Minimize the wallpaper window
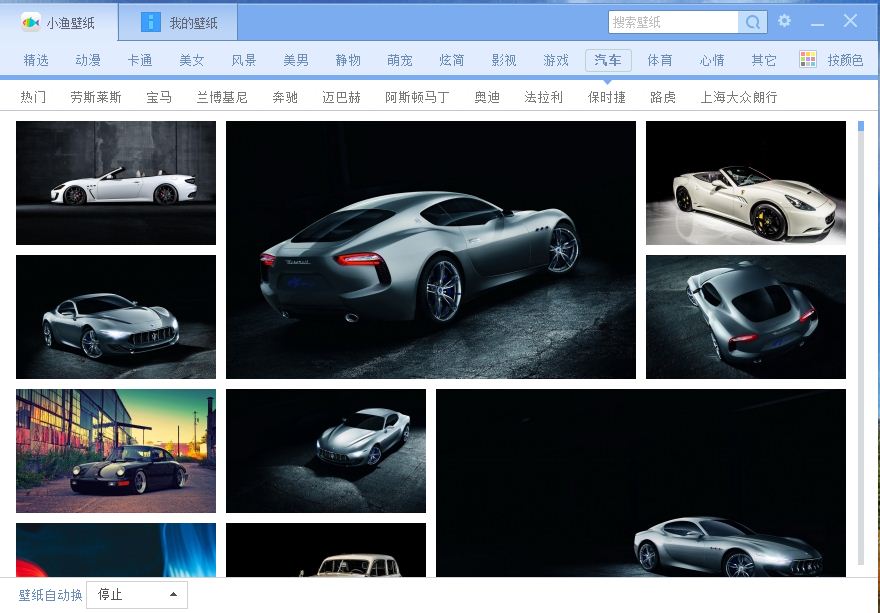Viewport: 880px width, 613px height. pos(818,22)
